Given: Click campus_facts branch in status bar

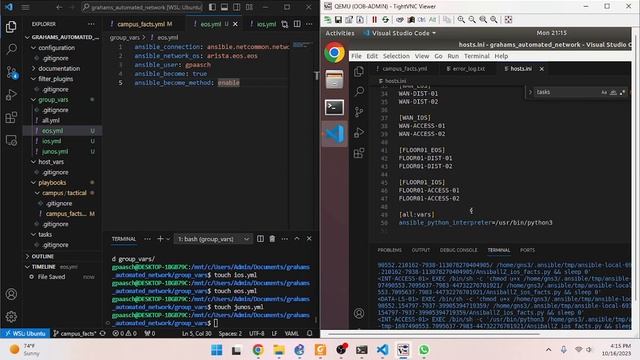Looking at the screenshot, I should 75,333.
